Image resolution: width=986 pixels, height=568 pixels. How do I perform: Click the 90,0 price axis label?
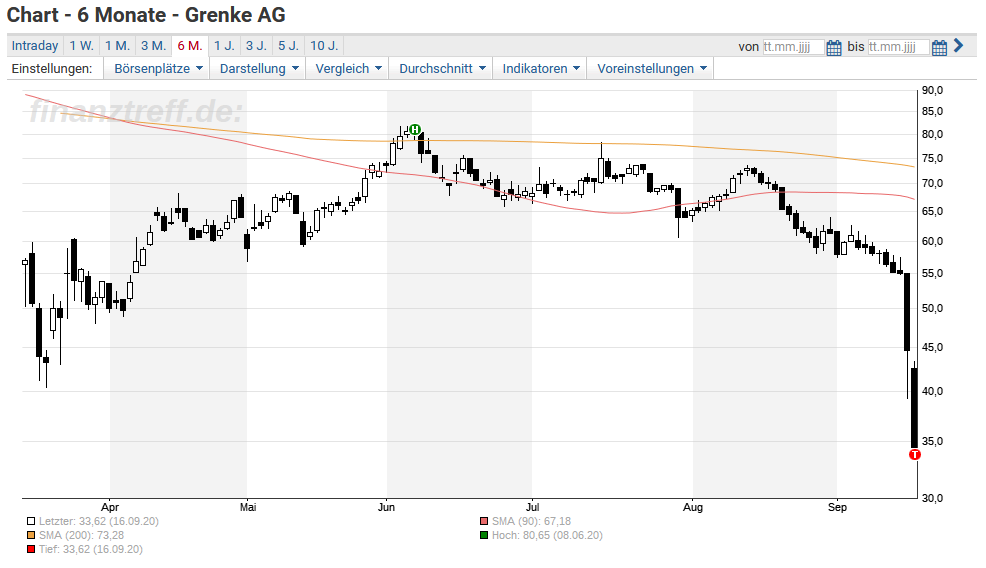point(933,91)
